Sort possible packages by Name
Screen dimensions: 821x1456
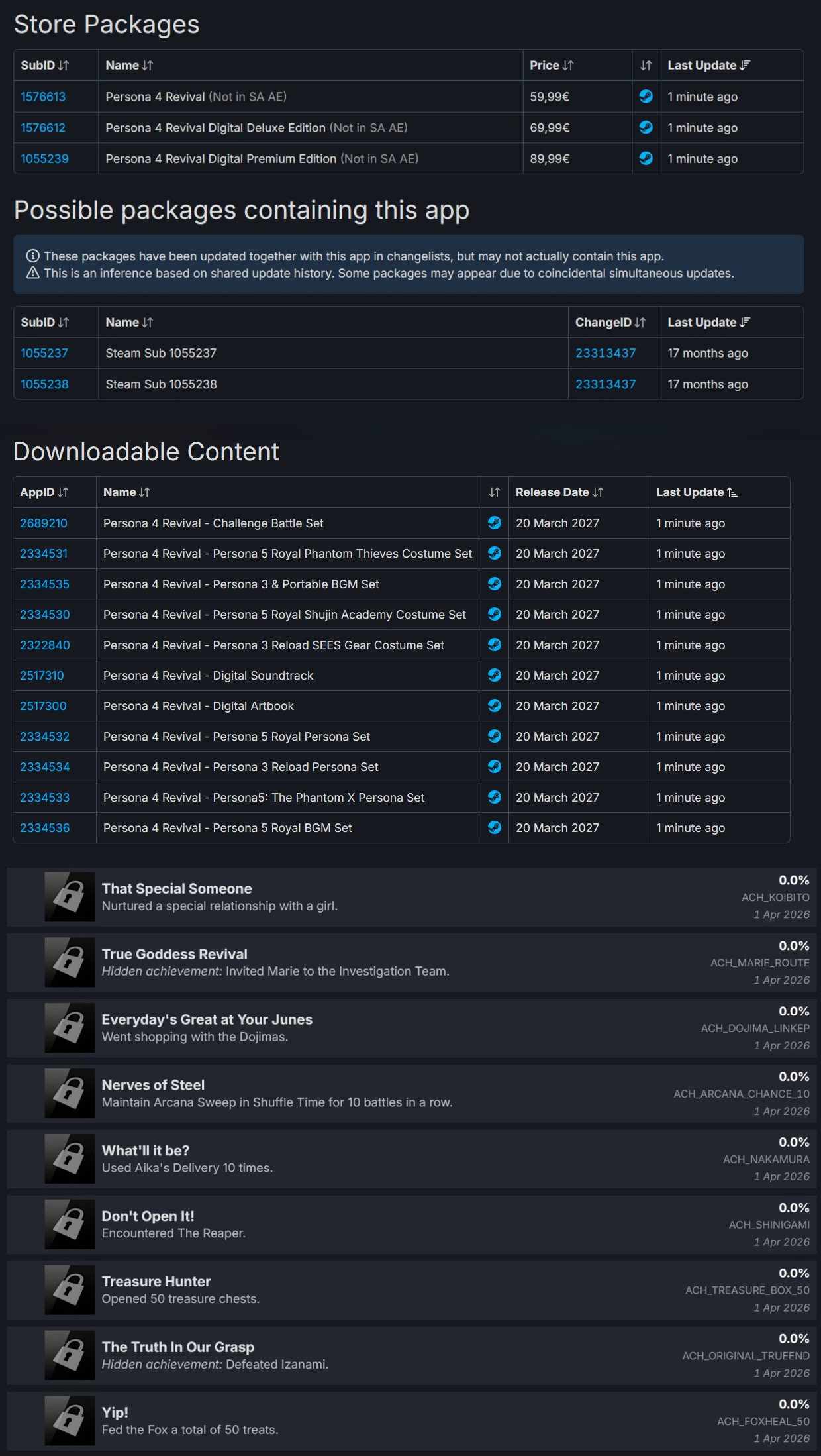coord(129,322)
